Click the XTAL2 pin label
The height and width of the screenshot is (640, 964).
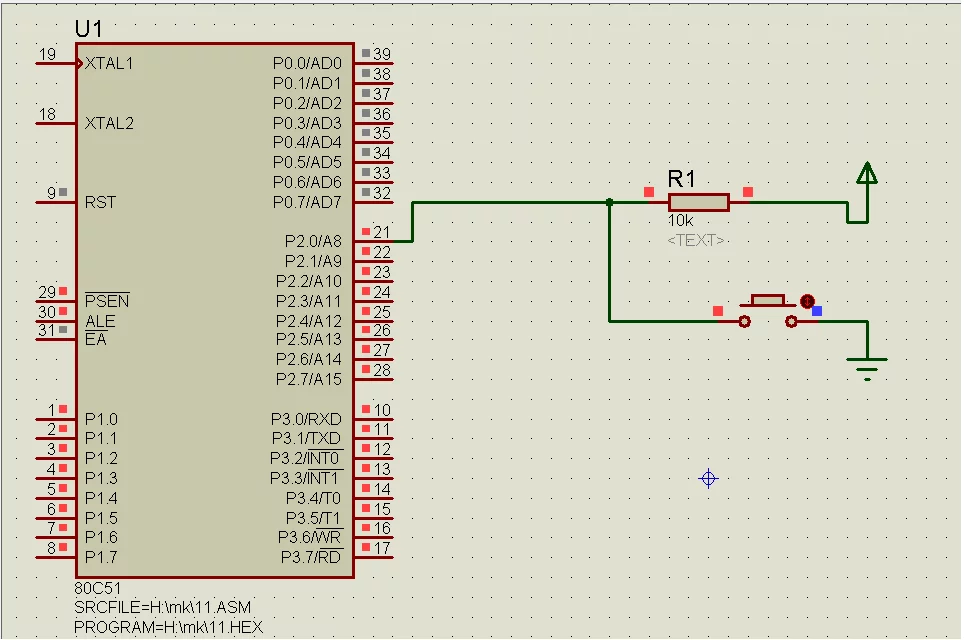[109, 123]
